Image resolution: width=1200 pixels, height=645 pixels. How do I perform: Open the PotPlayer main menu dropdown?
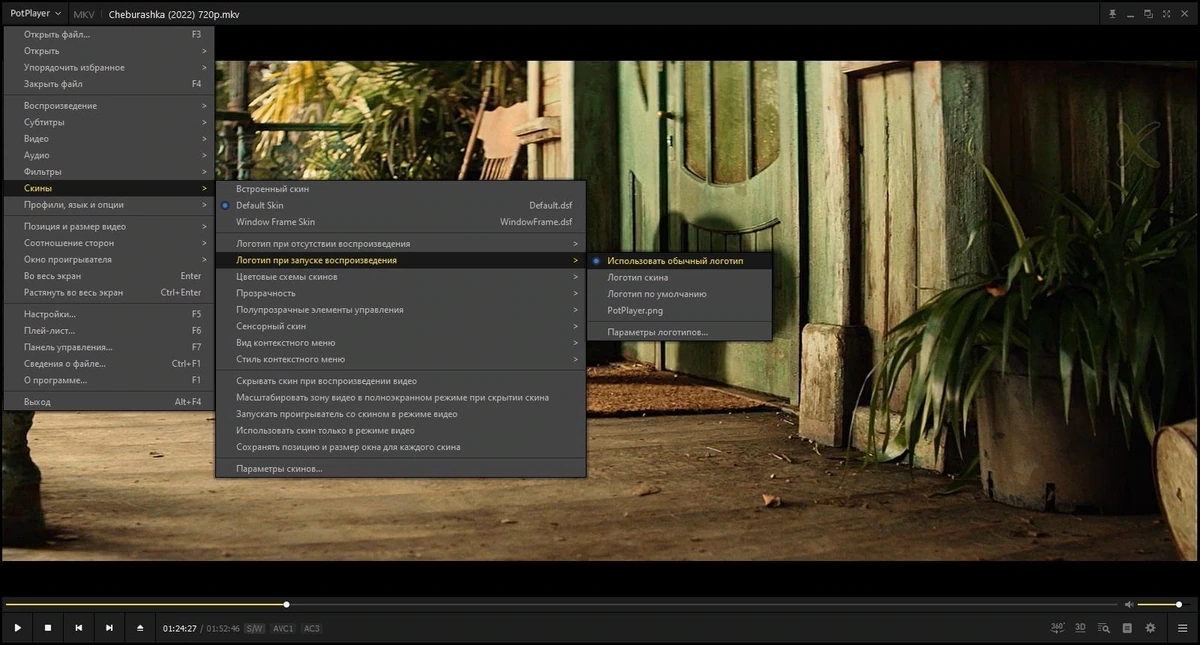point(35,14)
